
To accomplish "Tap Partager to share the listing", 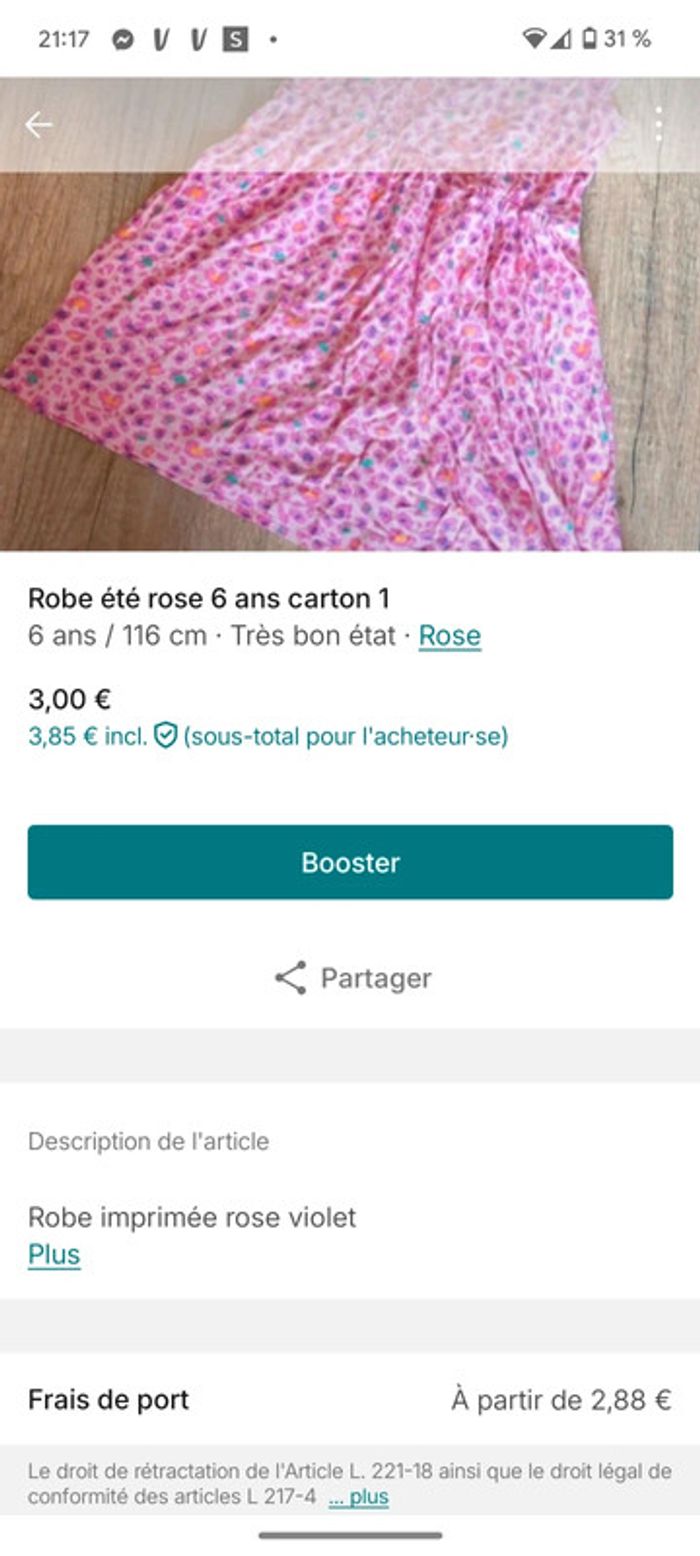I will click(x=375, y=978).
